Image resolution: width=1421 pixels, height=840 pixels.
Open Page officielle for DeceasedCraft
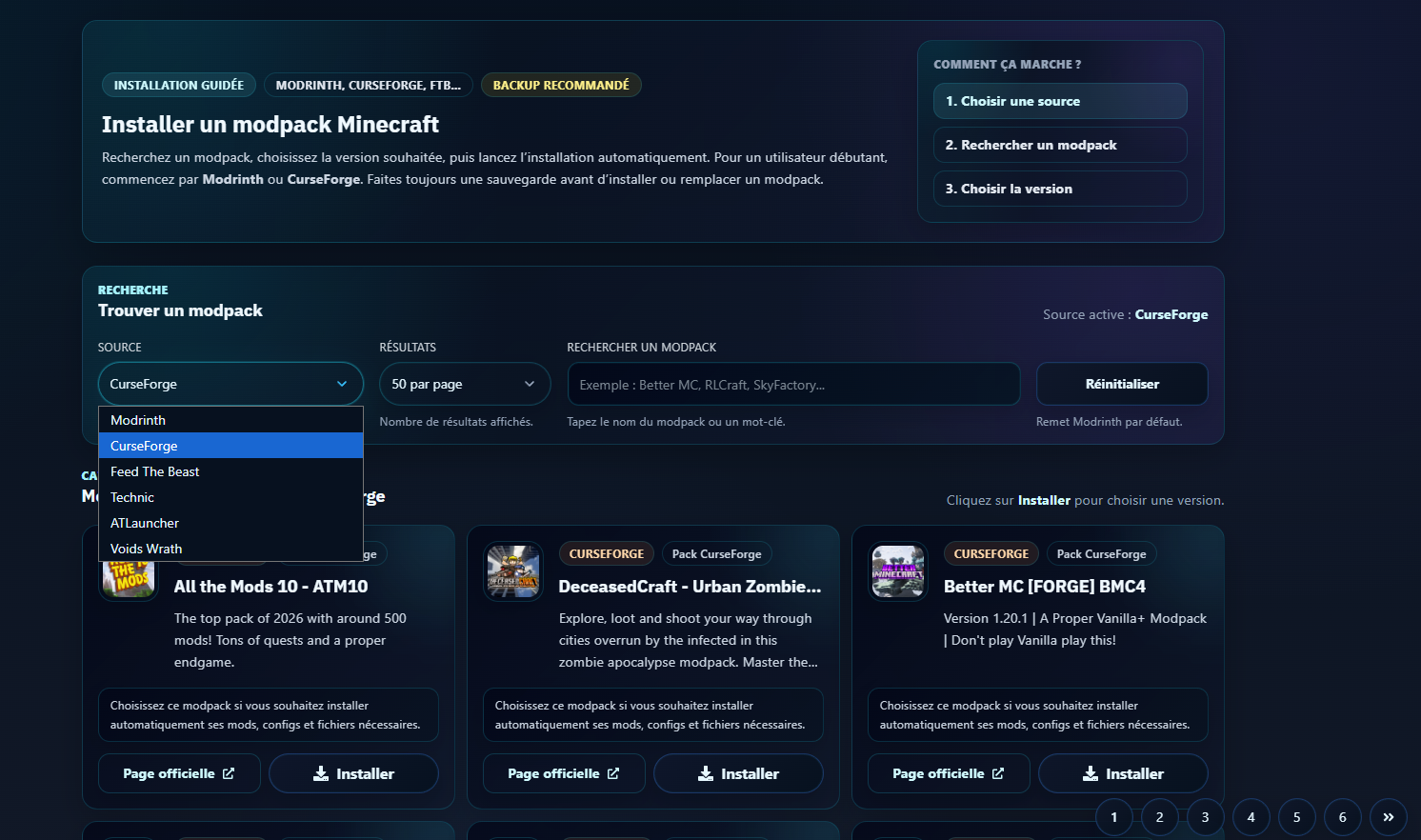[564, 773]
